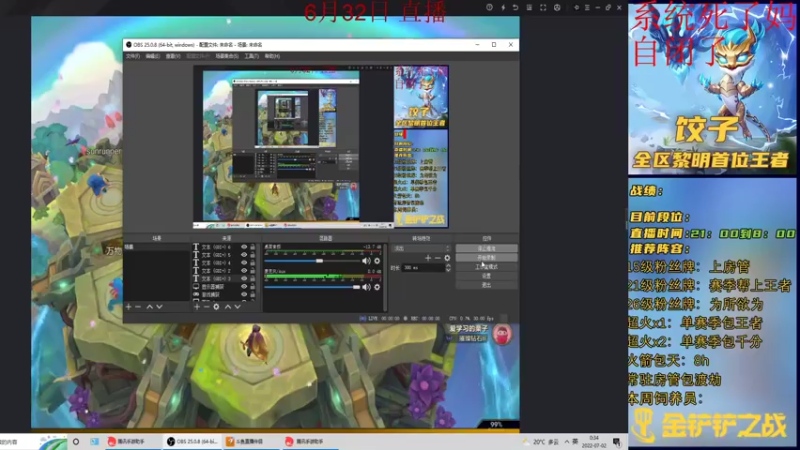Open 查看(V) menu in OBS
800x450 pixels.
[173, 56]
